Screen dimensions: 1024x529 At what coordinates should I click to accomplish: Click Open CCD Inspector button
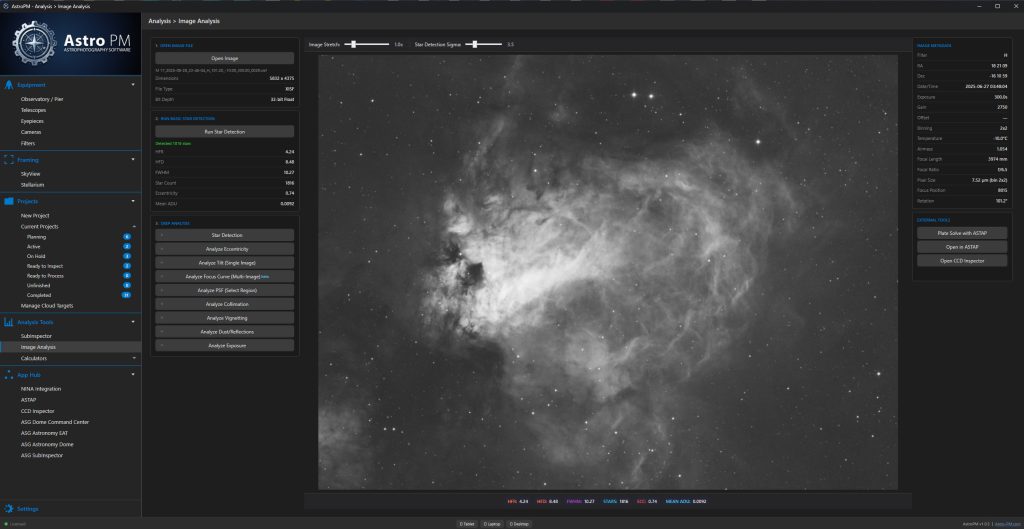click(962, 261)
